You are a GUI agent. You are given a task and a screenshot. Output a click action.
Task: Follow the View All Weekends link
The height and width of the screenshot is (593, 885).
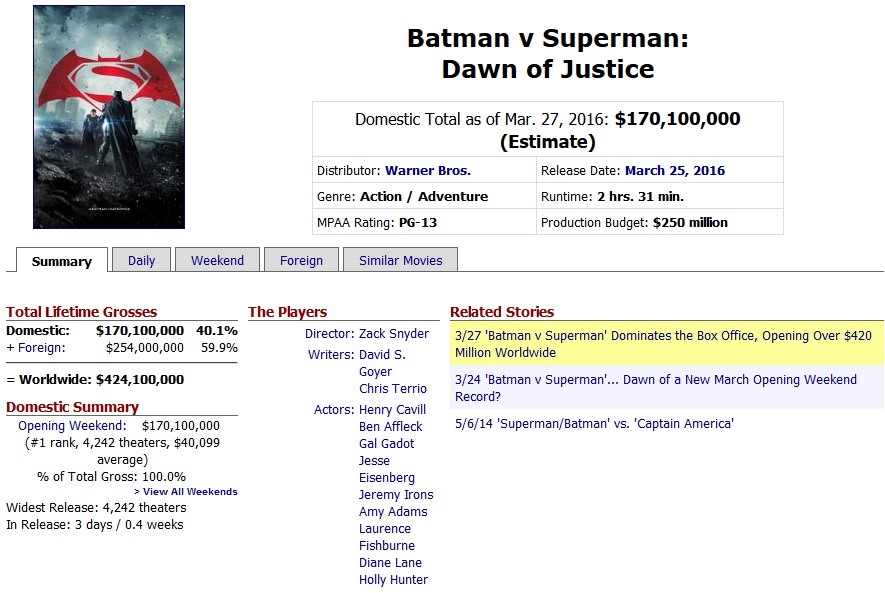pos(186,491)
